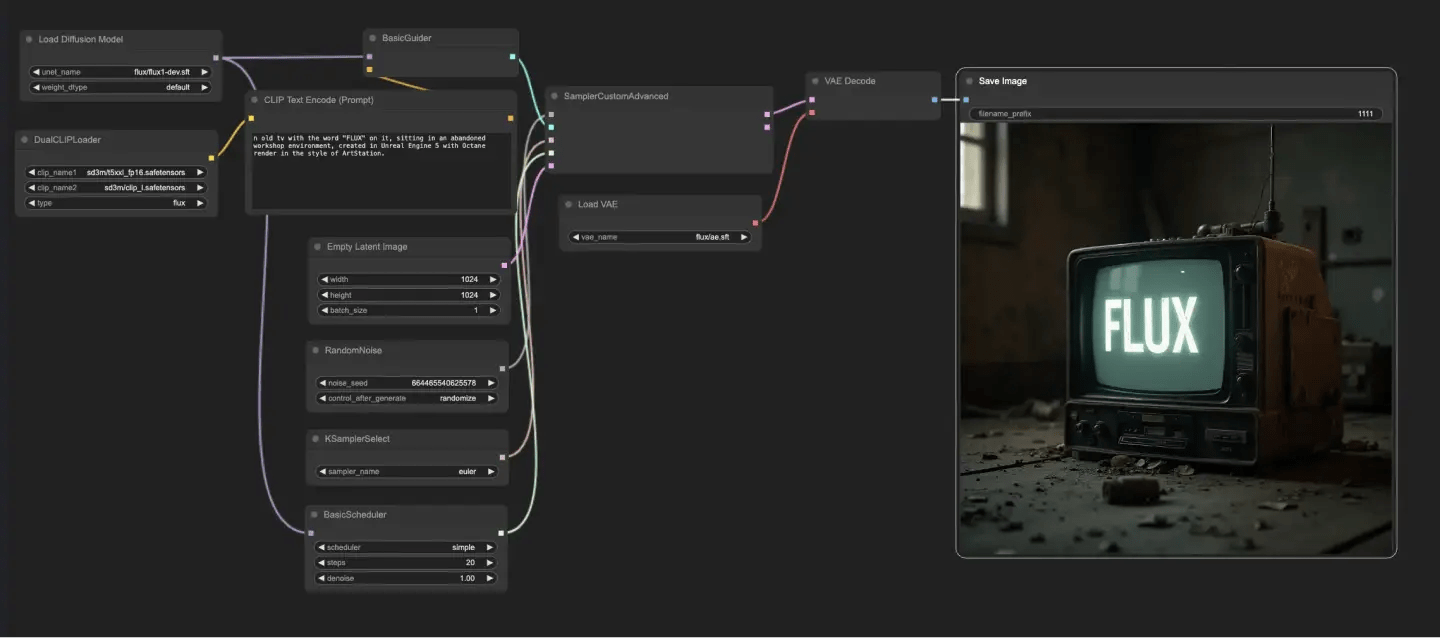
Task: Decrease height with its left arrow
Action: (324, 295)
